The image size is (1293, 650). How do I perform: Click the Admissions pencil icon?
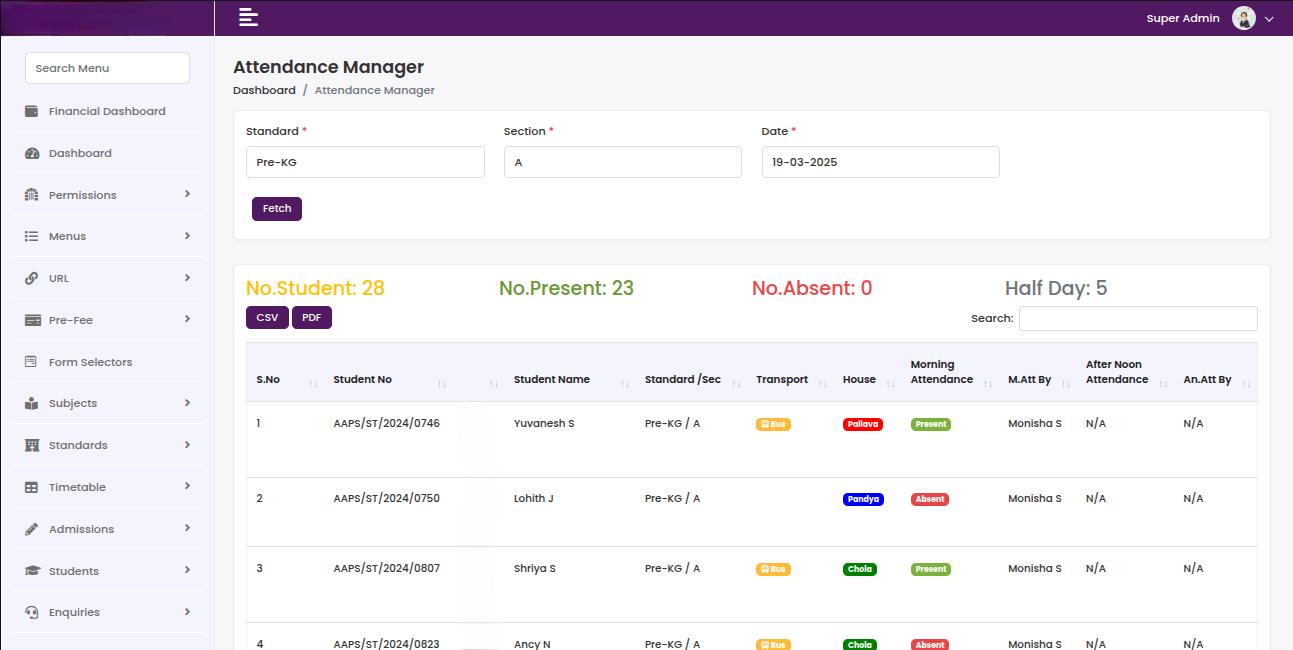31,529
